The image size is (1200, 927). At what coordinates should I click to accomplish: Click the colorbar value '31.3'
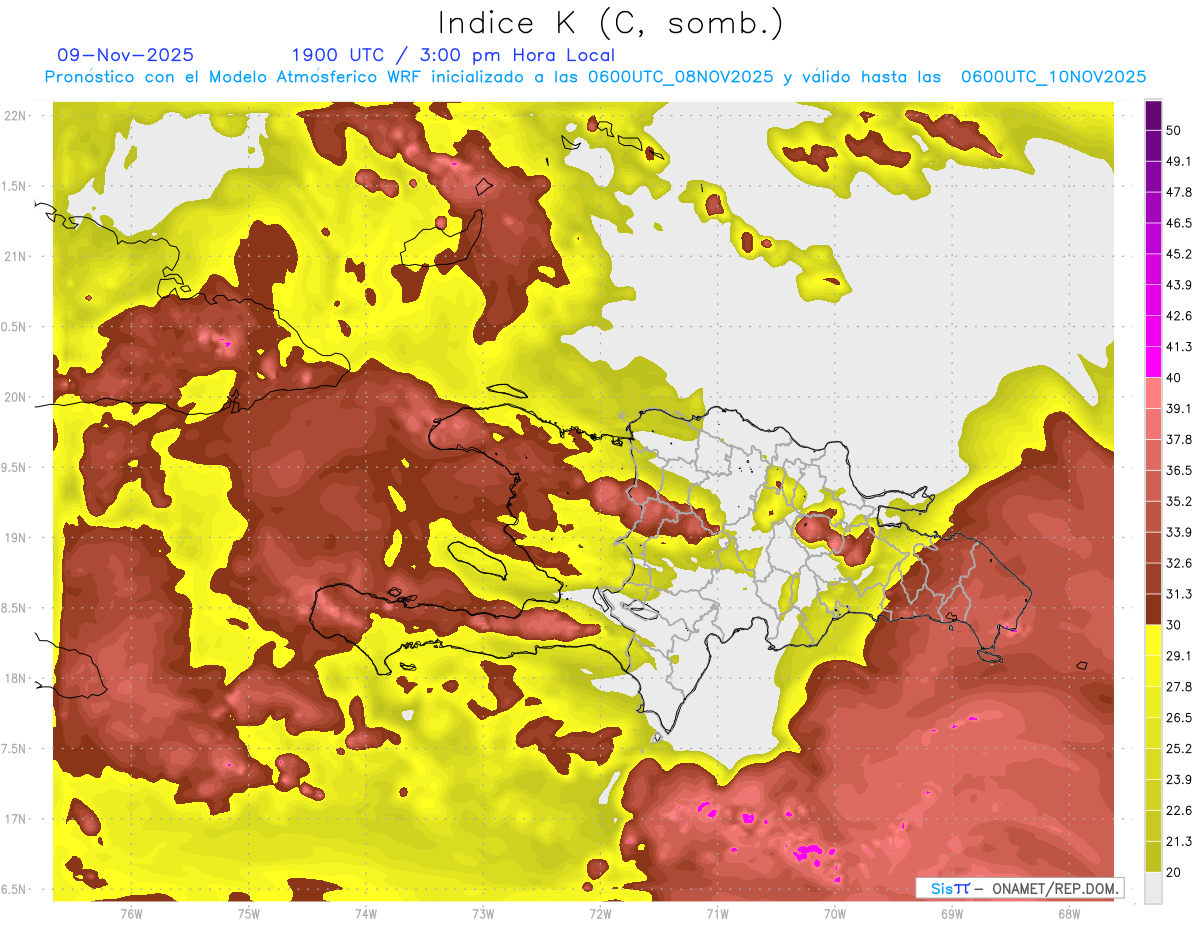click(1178, 594)
